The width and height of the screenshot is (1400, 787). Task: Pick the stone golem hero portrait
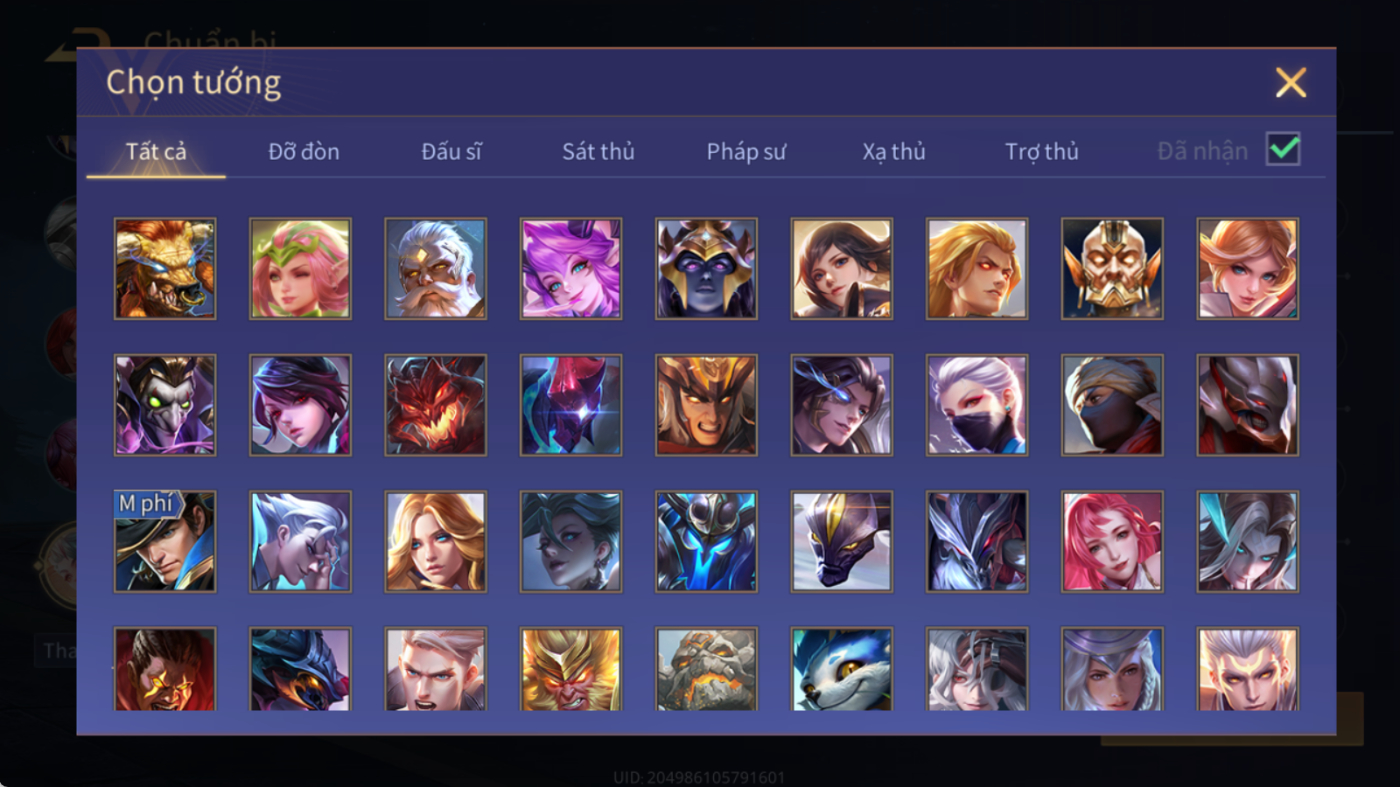(x=706, y=669)
